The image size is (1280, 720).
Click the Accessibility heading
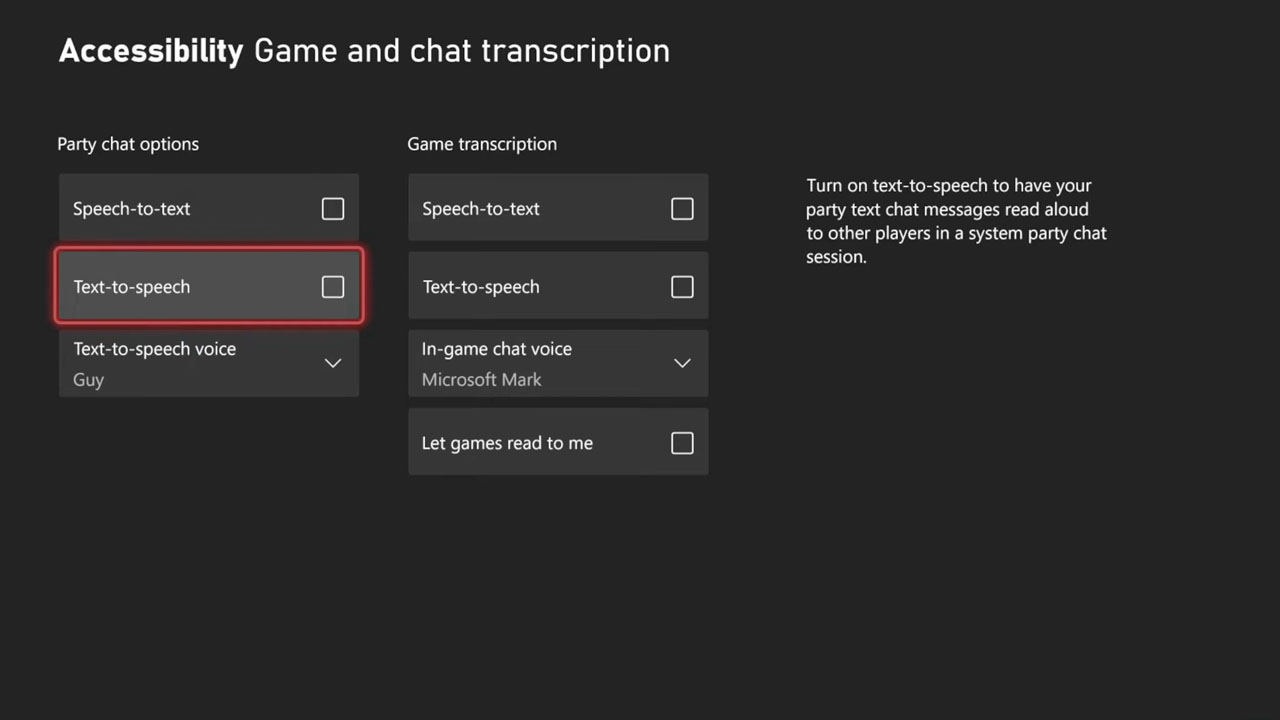click(150, 50)
